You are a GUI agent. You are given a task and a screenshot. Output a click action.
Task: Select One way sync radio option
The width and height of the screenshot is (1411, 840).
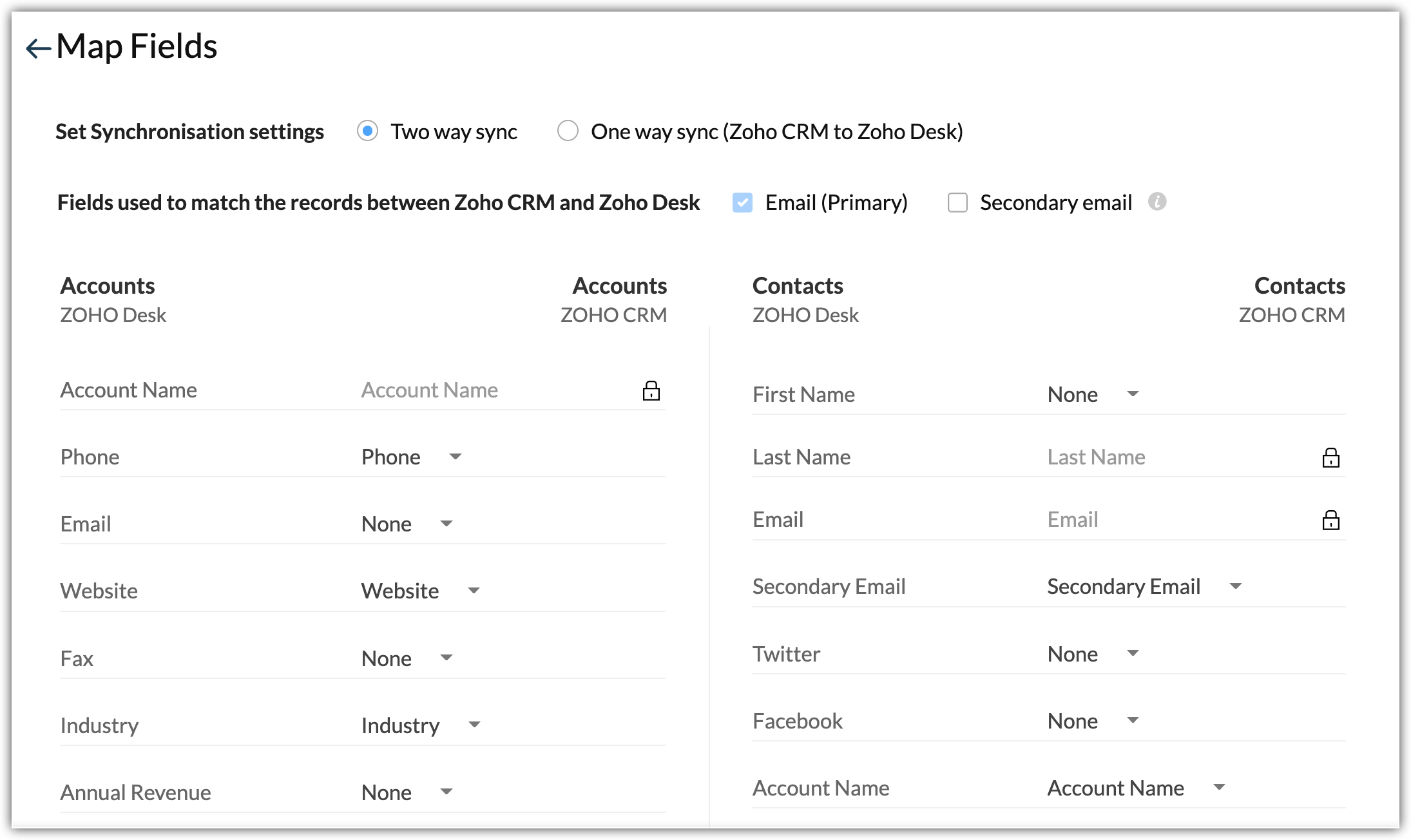click(568, 131)
